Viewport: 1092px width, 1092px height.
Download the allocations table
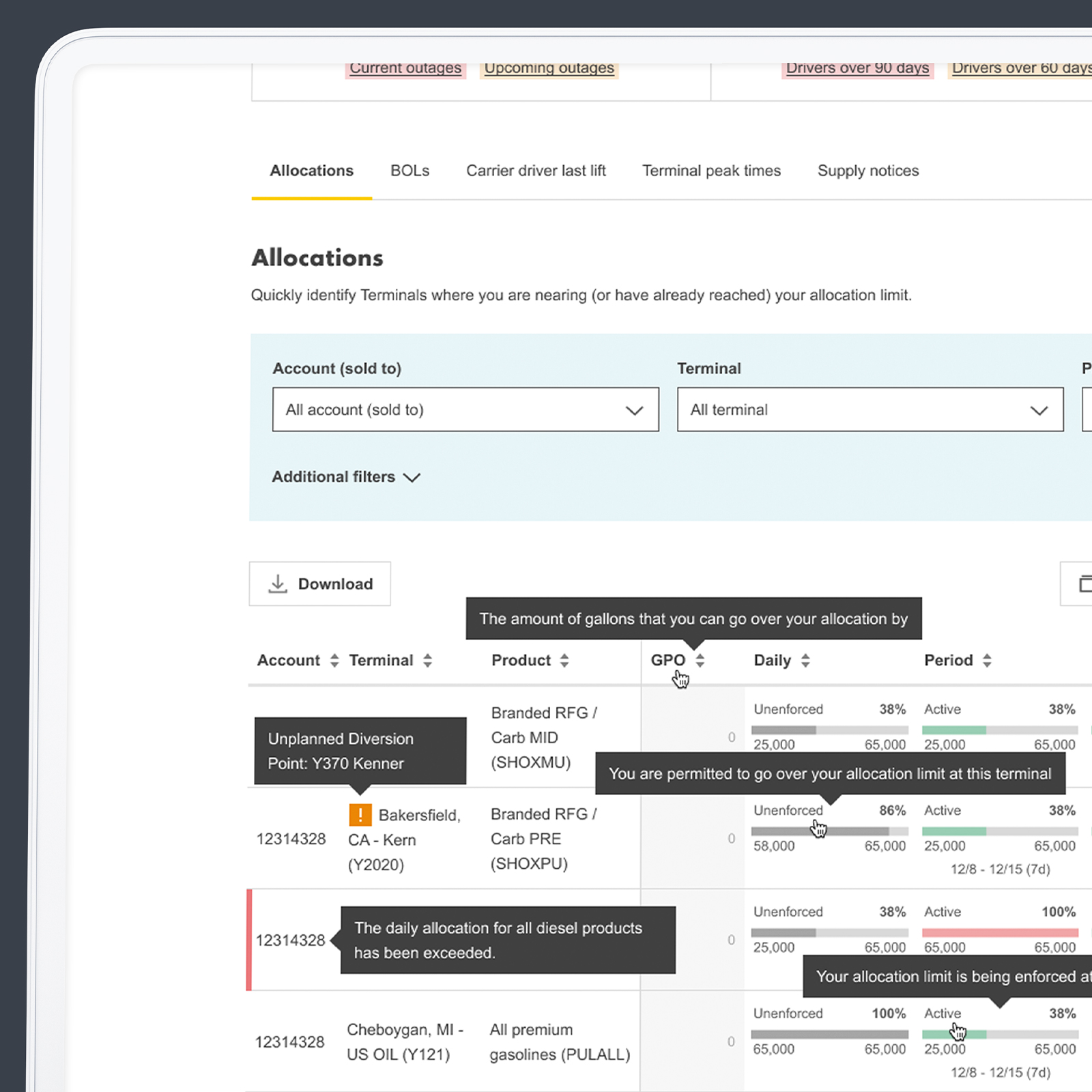click(x=320, y=584)
